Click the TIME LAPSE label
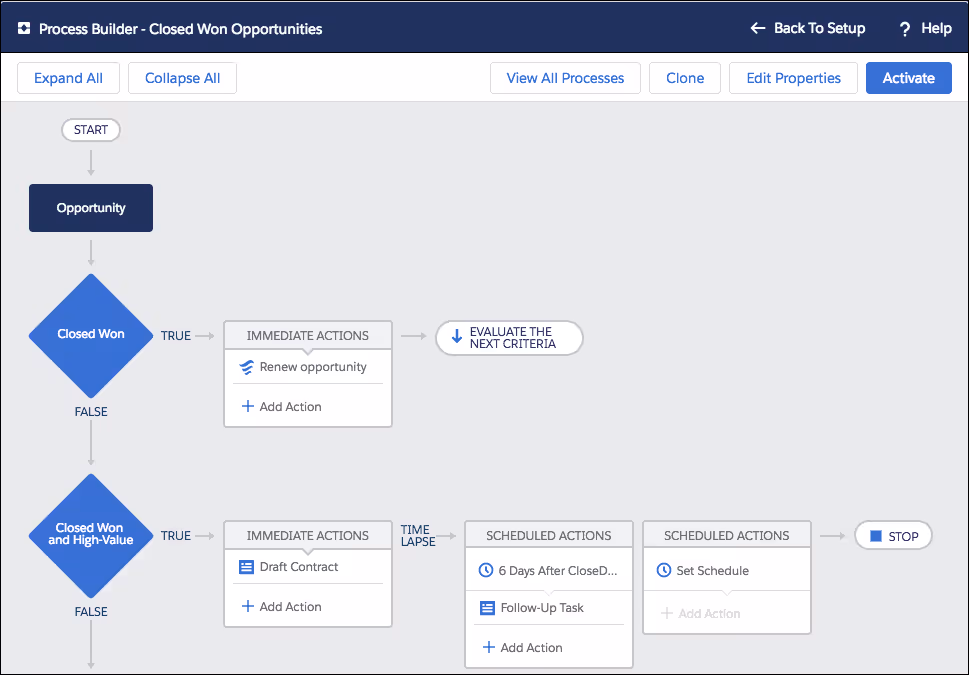Viewport: 969px width, 675px height. tap(418, 535)
